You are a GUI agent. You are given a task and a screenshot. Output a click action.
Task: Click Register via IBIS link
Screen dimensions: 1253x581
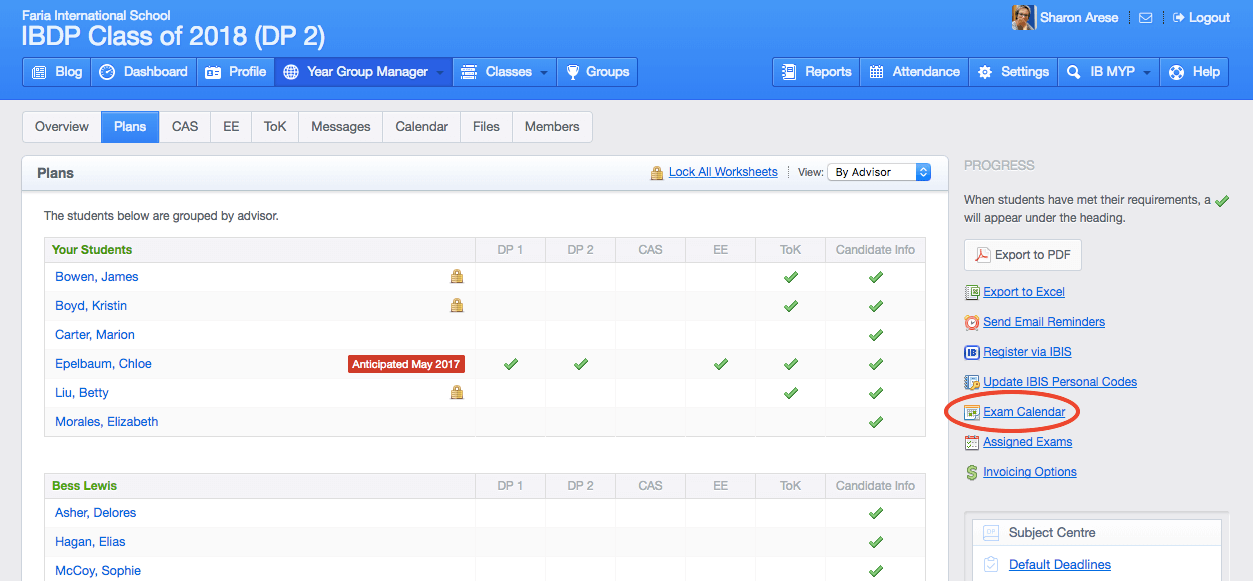coord(1027,352)
